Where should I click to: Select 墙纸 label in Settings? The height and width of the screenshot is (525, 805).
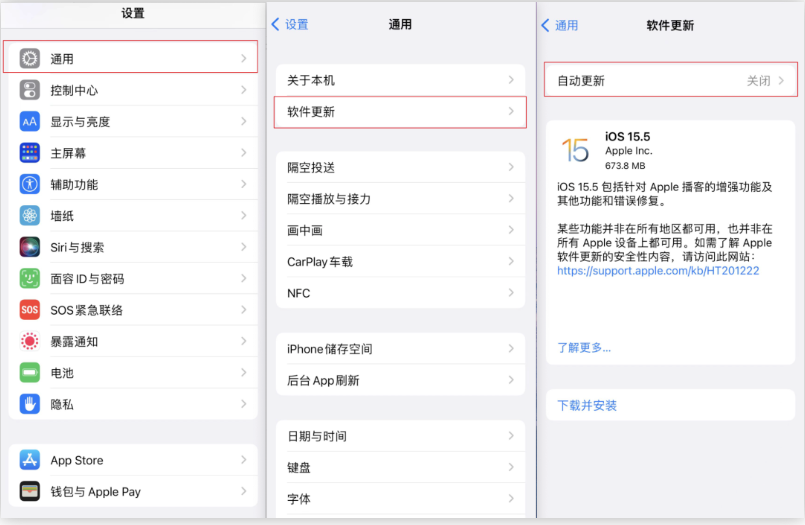tap(62, 216)
